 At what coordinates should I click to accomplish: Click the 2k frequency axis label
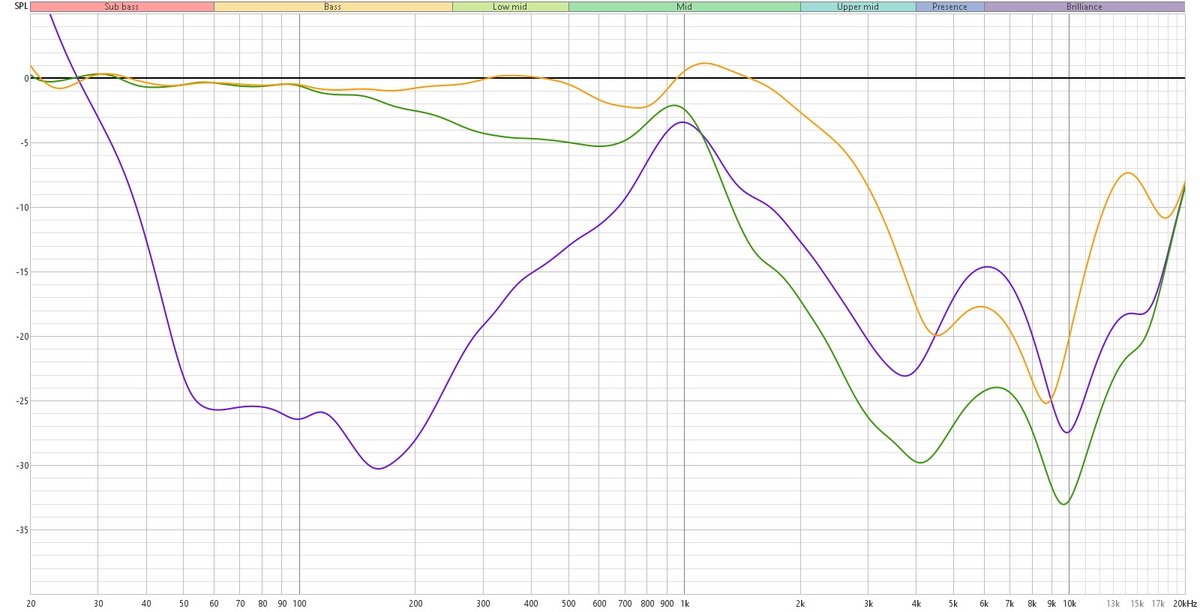tap(800, 604)
